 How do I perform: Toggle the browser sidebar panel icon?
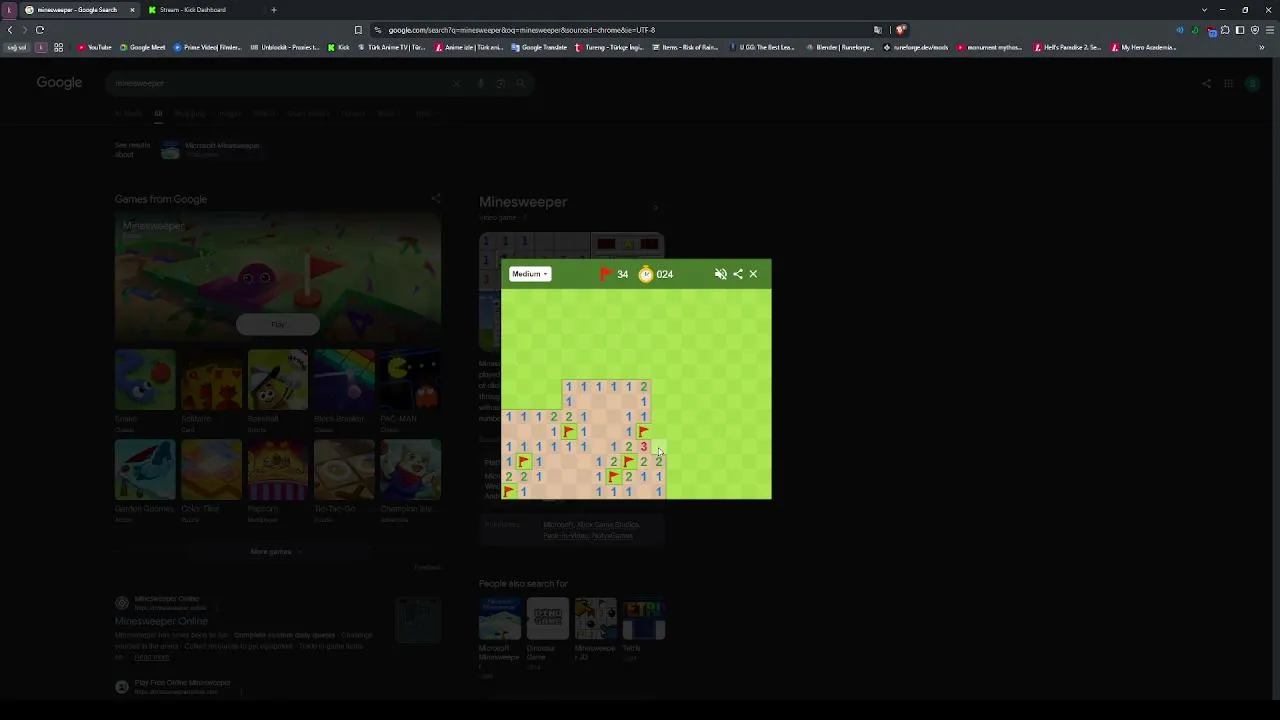[1240, 30]
